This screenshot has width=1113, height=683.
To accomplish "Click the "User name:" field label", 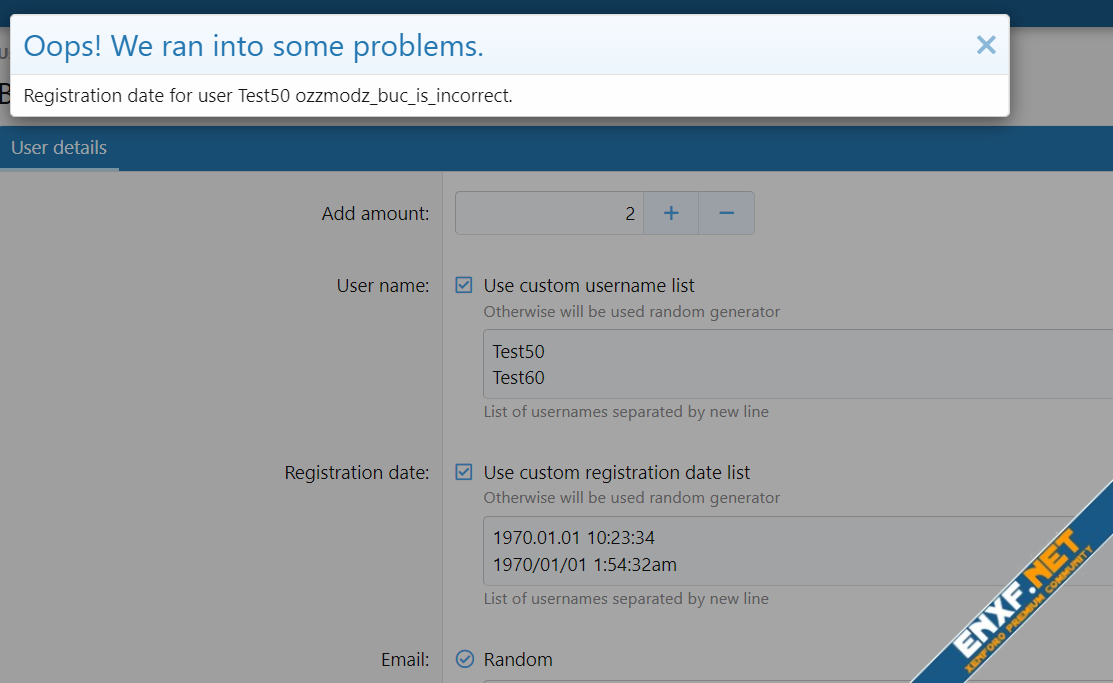I will coord(382,286).
